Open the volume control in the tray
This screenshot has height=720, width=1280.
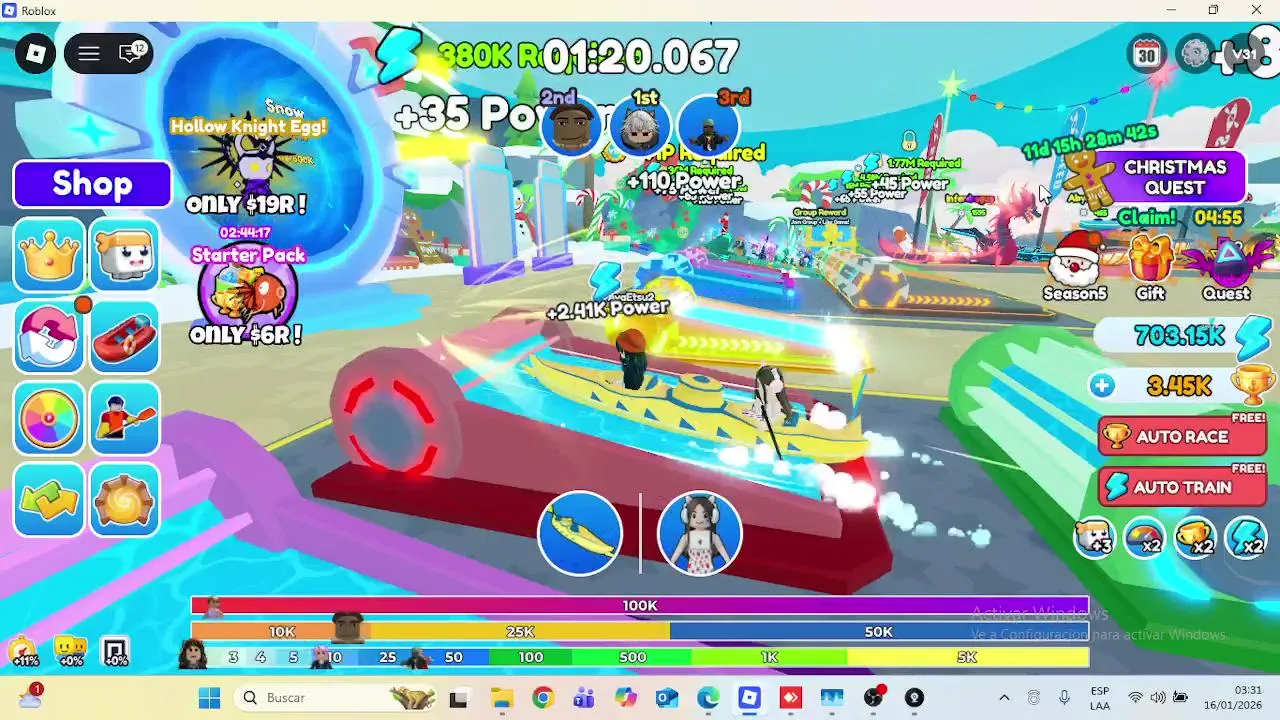tap(1157, 698)
